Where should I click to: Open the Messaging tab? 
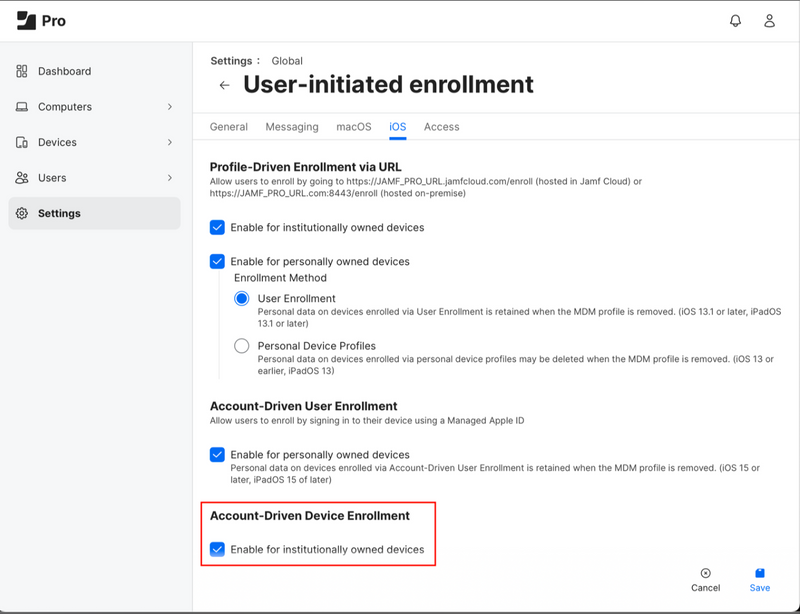[x=292, y=127]
